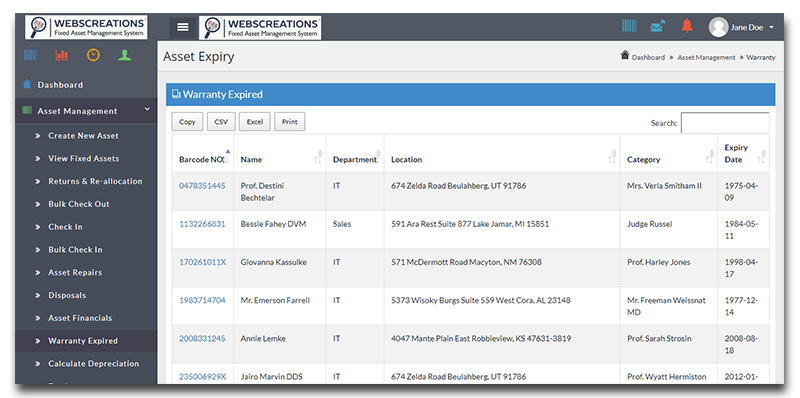Select the blue barcode icon in sidebar
The height and width of the screenshot is (398, 800).
(x=31, y=55)
